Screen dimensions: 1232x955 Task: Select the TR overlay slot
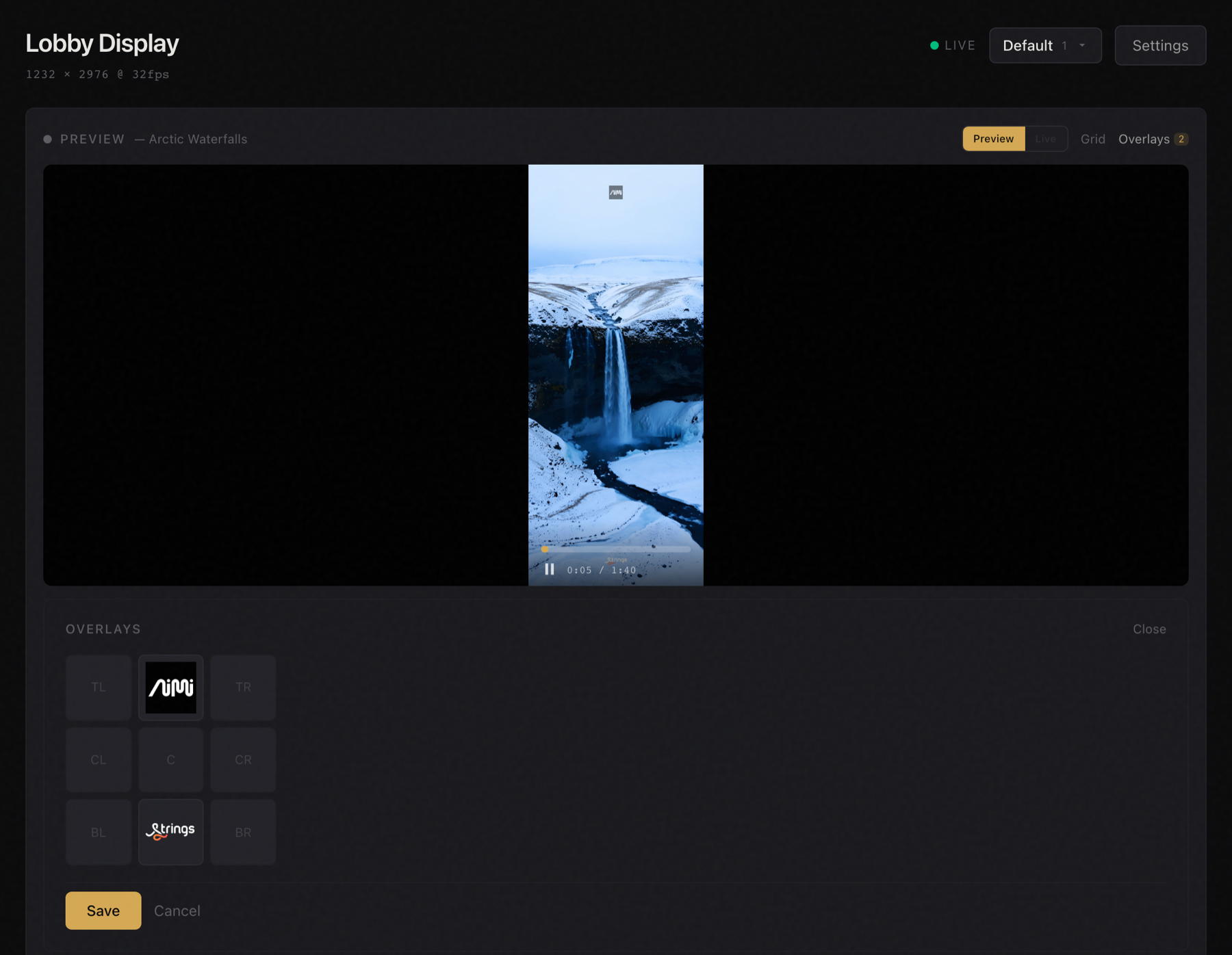coord(243,687)
